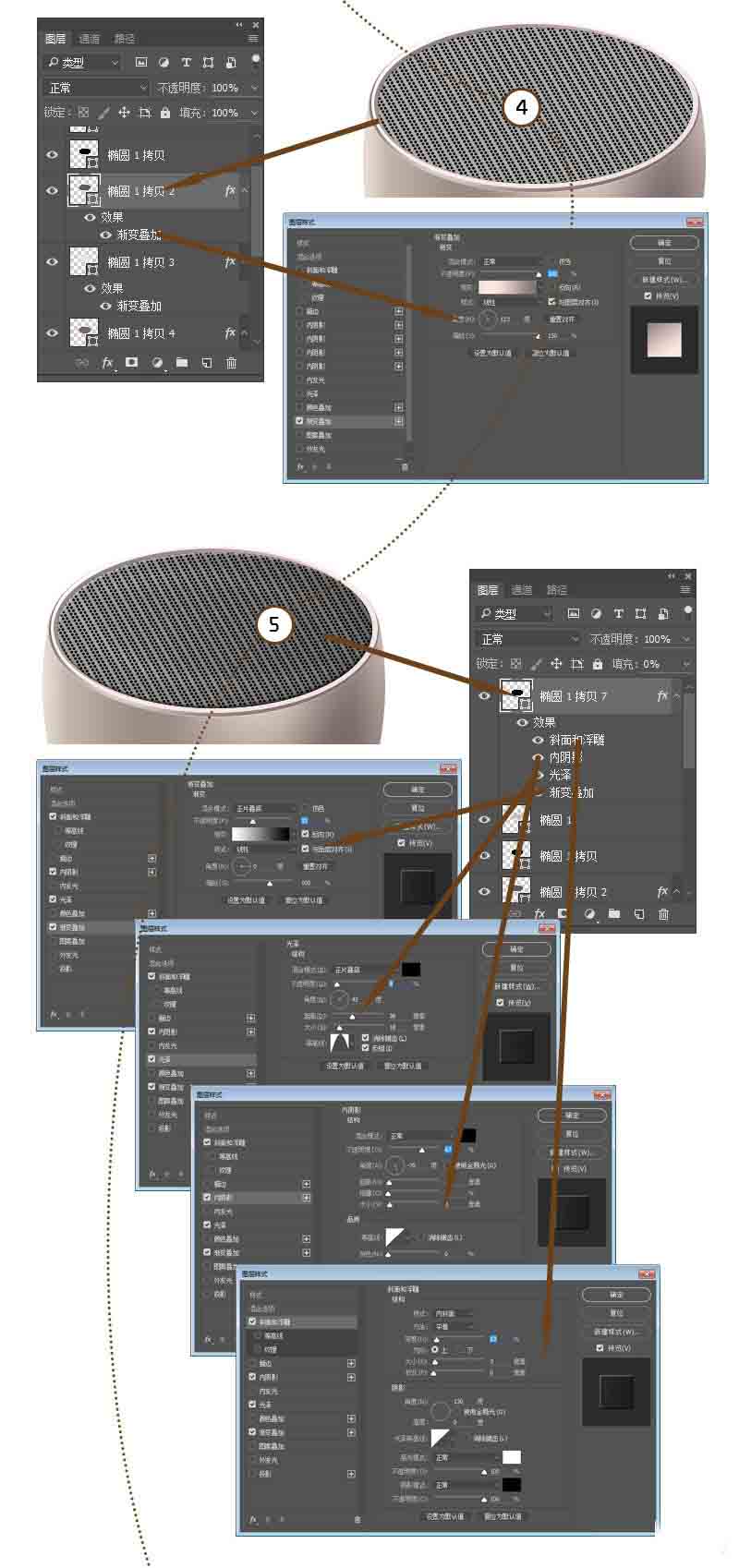The height and width of the screenshot is (1568, 739).
Task: Click angle dial in pink gradient overlay dialog
Action: [489, 320]
